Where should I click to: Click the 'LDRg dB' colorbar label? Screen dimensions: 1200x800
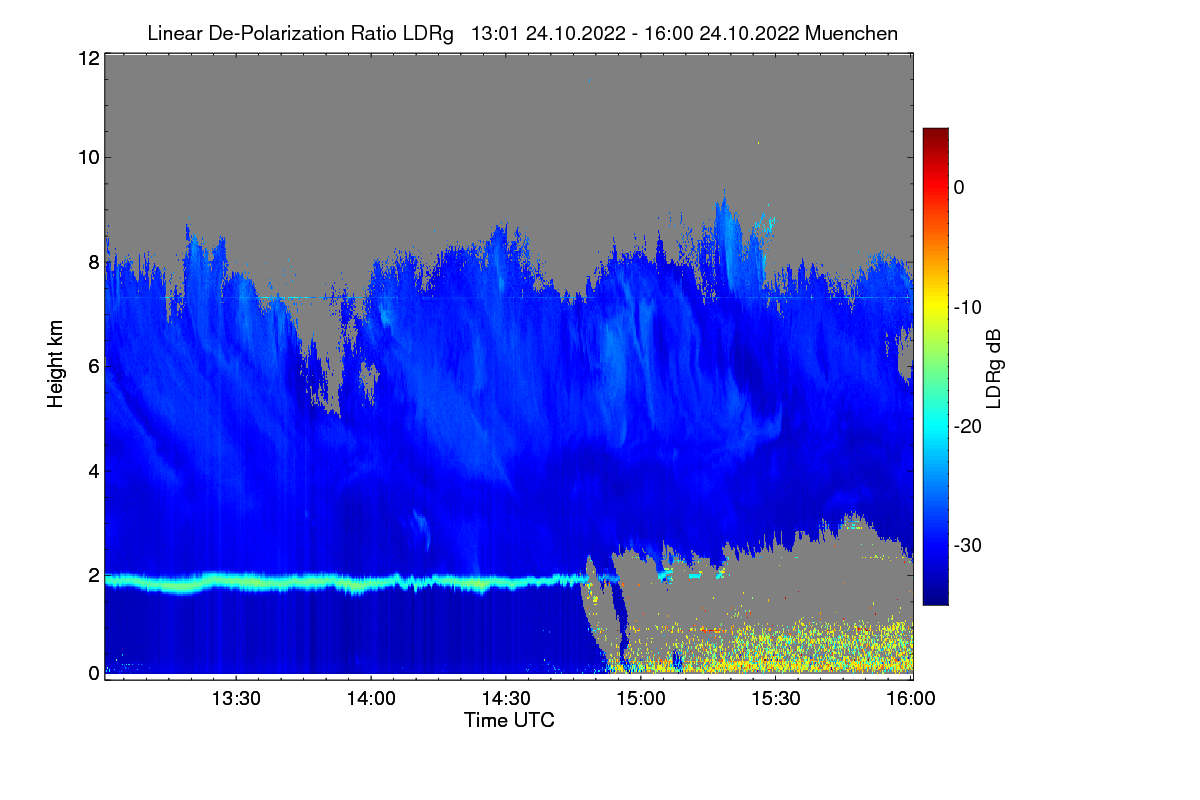pyautogui.click(x=993, y=369)
